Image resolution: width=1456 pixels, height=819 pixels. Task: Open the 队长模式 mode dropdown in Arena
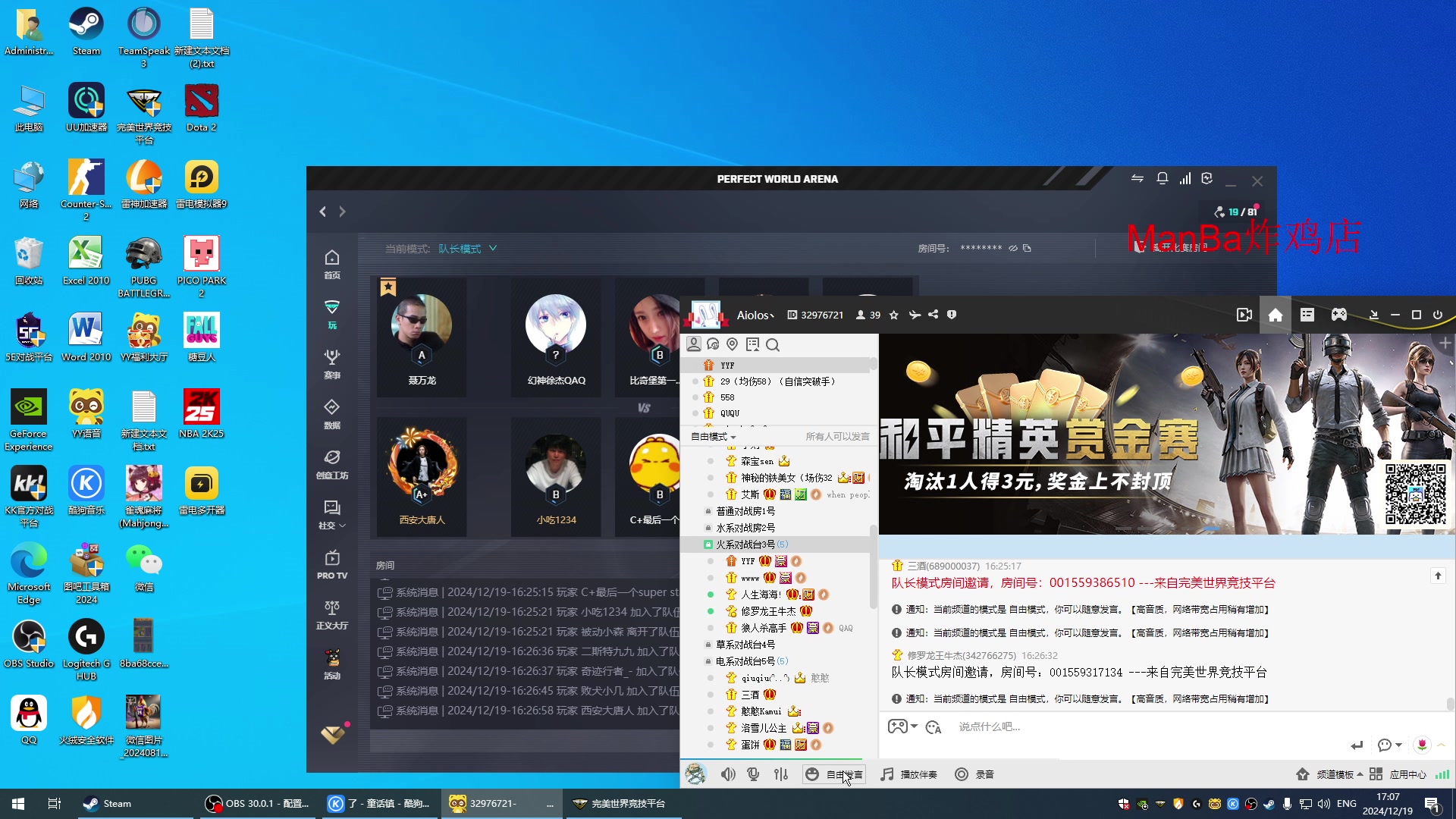point(468,249)
